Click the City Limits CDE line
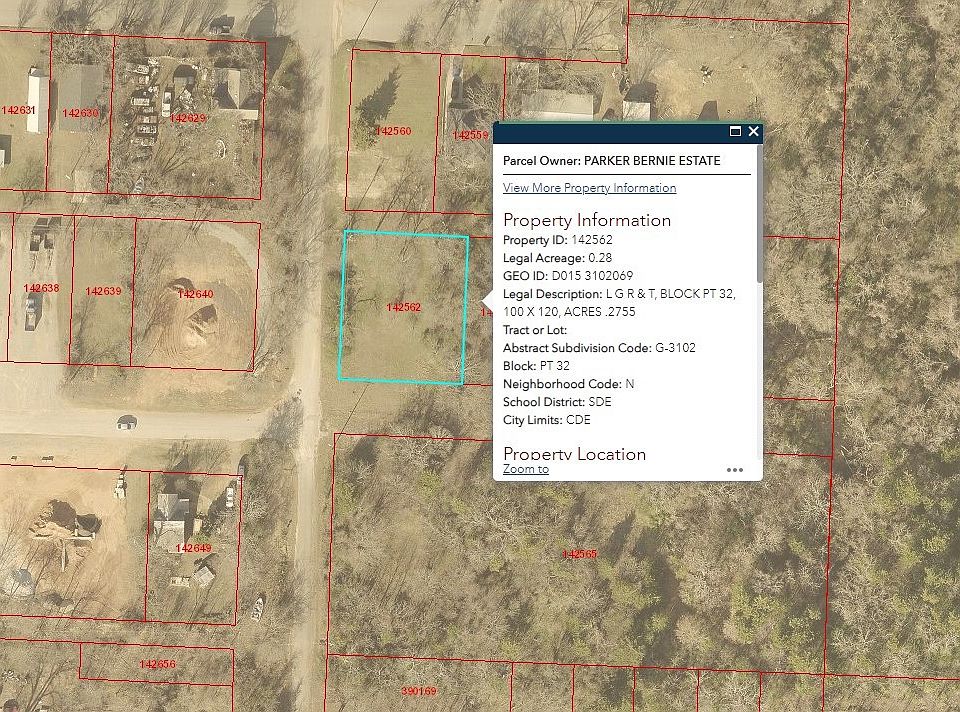 547,420
